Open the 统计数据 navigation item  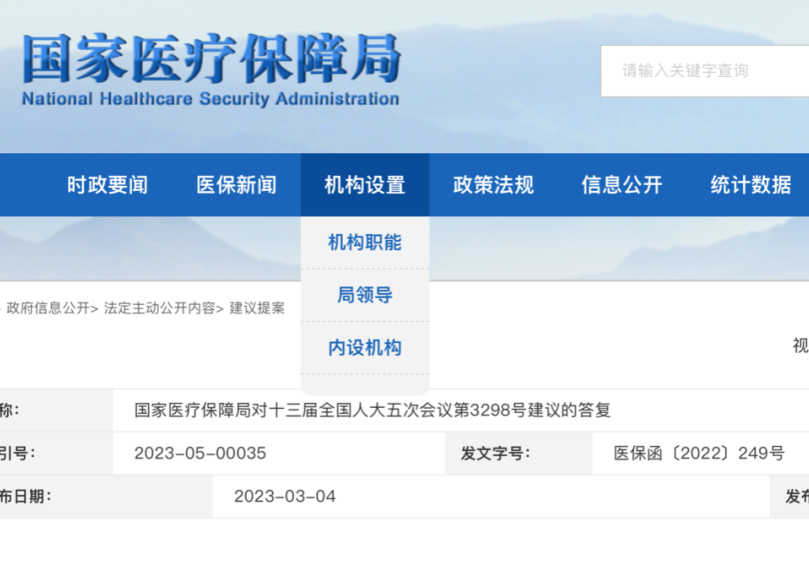[x=751, y=185]
